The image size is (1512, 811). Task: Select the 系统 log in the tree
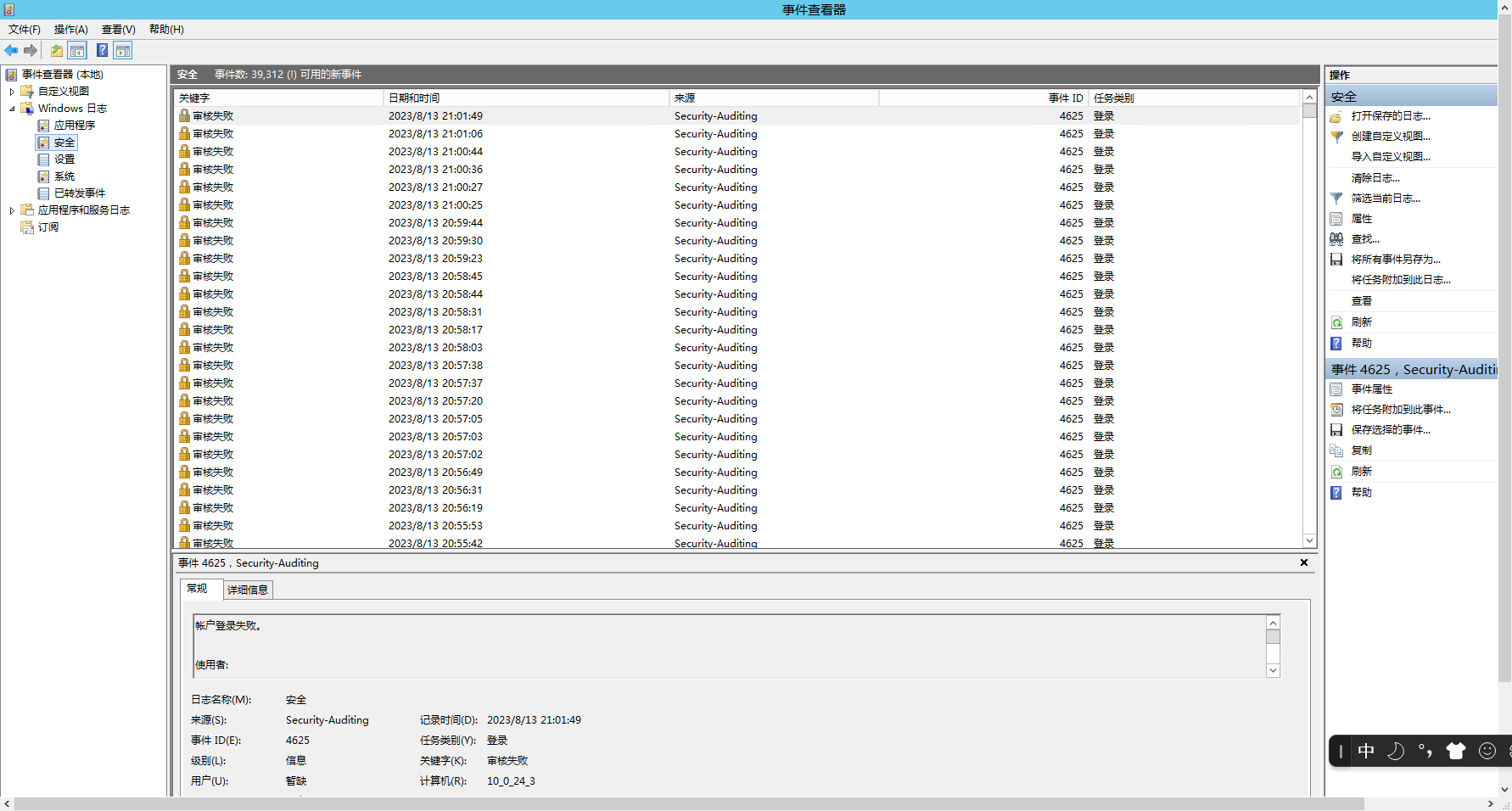click(62, 176)
